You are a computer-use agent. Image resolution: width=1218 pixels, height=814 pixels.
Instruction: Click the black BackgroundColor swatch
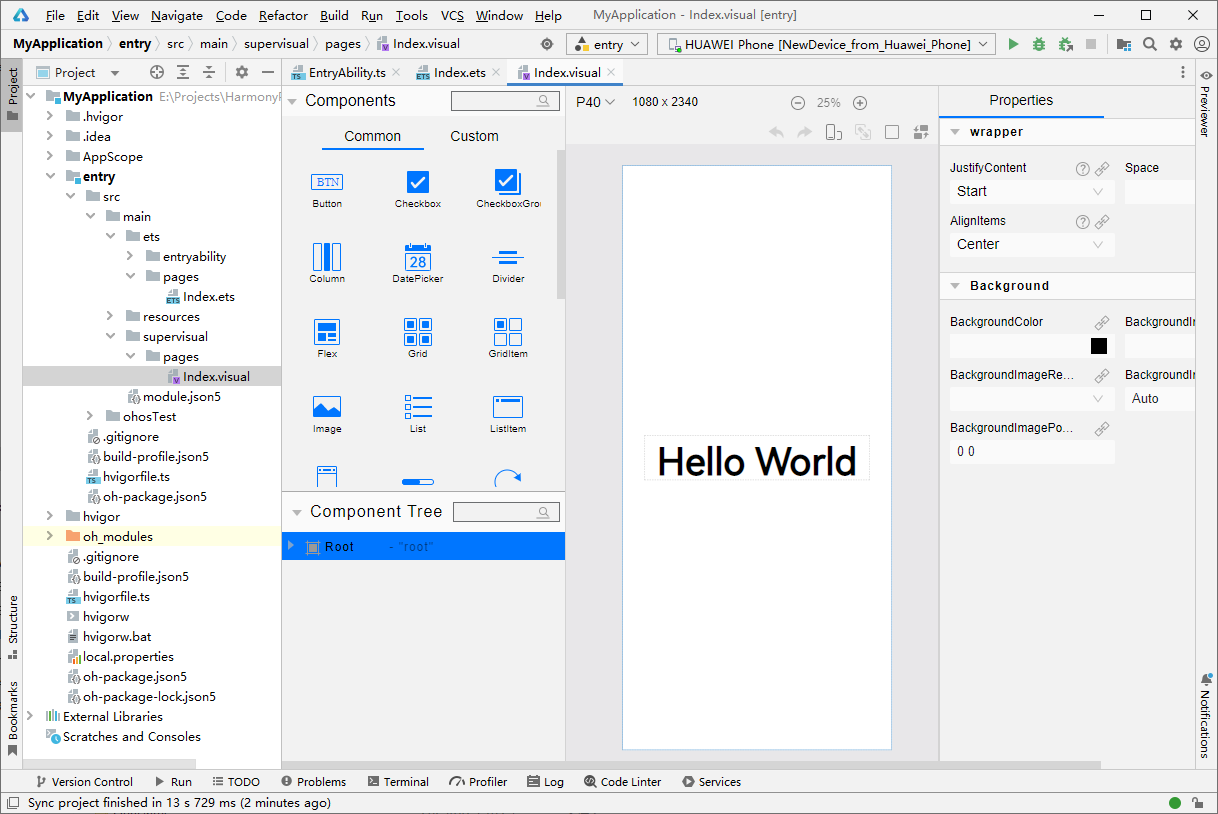pyautogui.click(x=1099, y=346)
